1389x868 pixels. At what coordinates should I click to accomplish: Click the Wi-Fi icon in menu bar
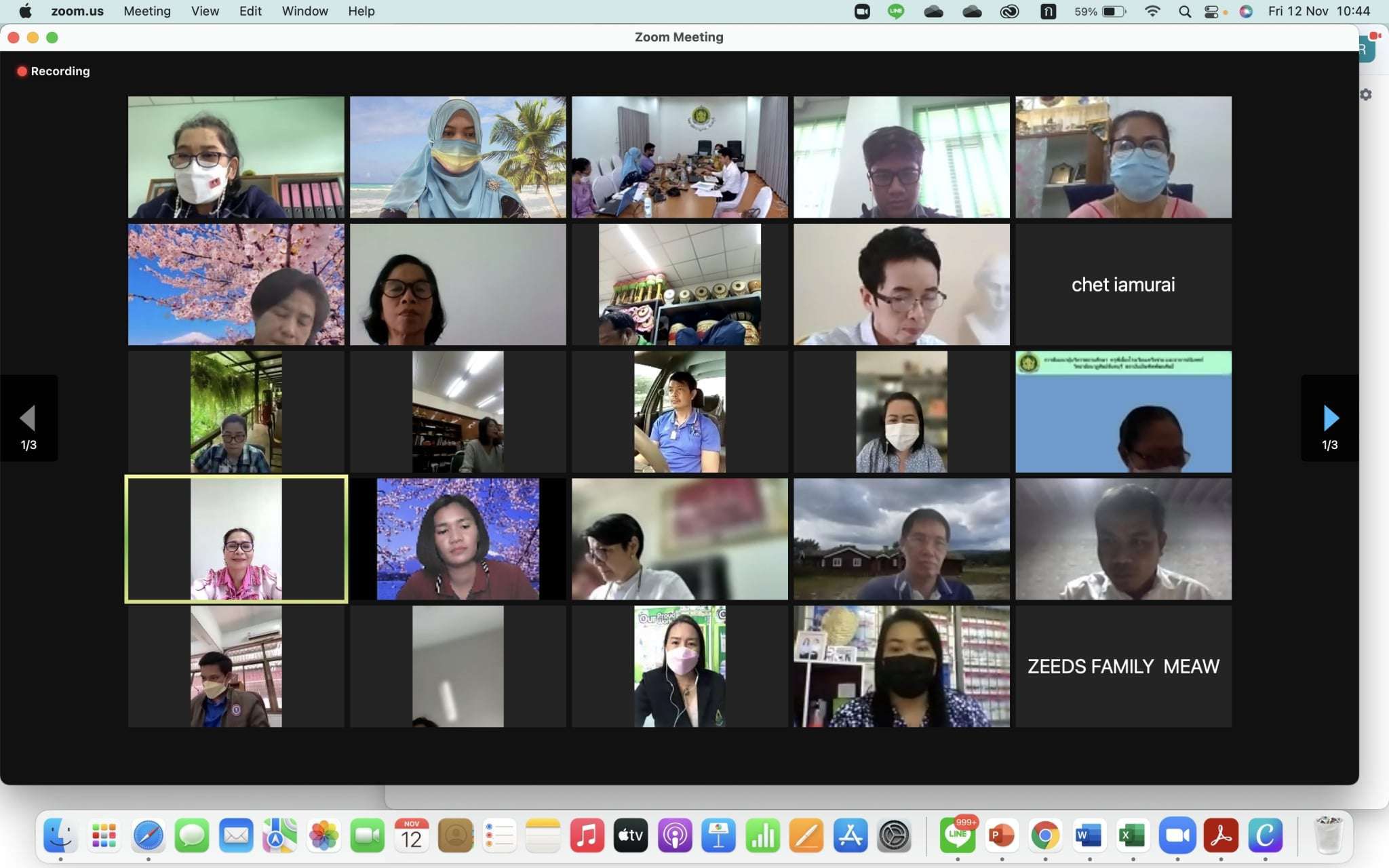tap(1152, 12)
